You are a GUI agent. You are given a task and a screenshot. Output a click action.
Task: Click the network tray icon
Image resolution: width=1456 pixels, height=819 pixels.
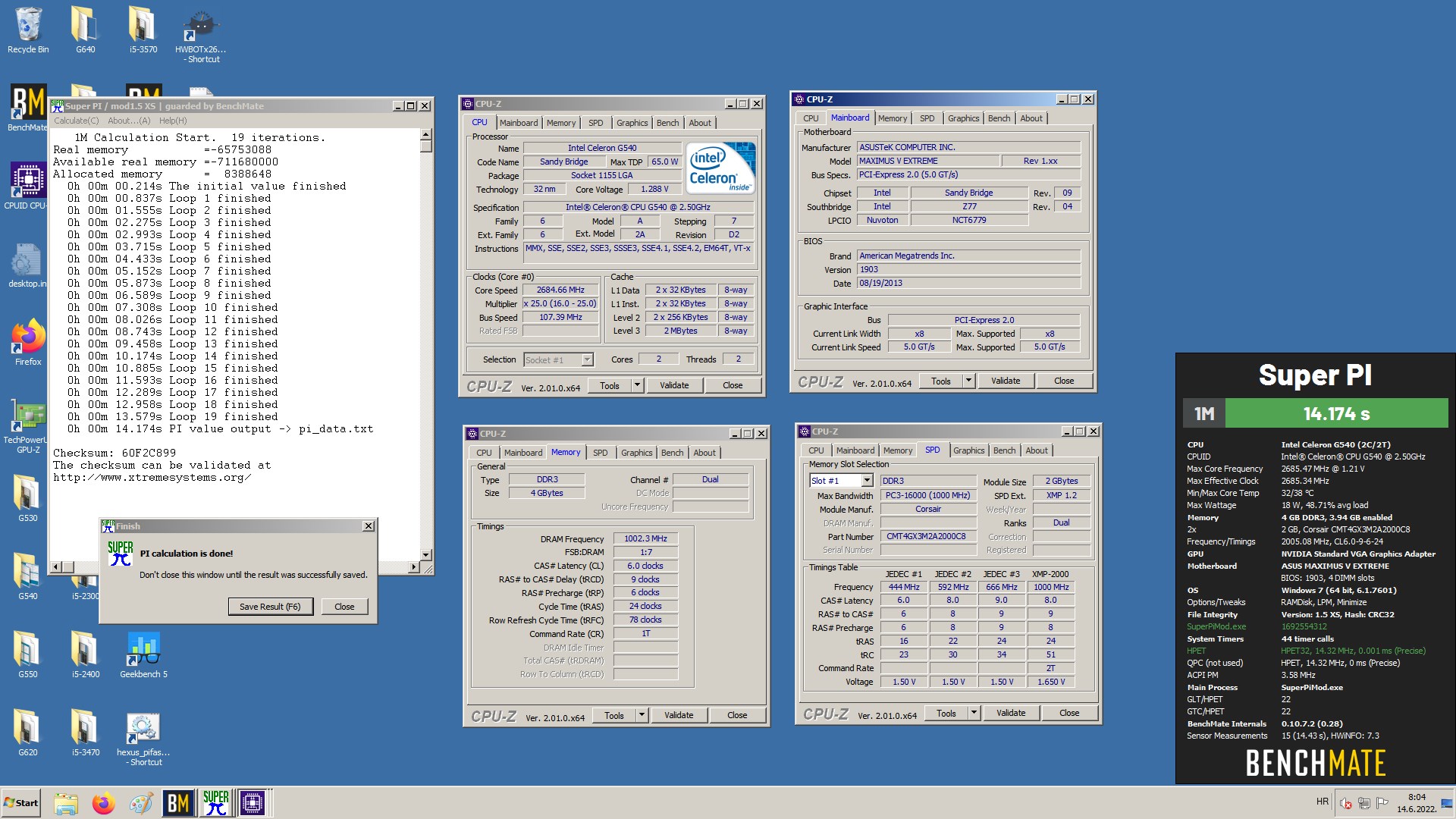tap(1364, 803)
